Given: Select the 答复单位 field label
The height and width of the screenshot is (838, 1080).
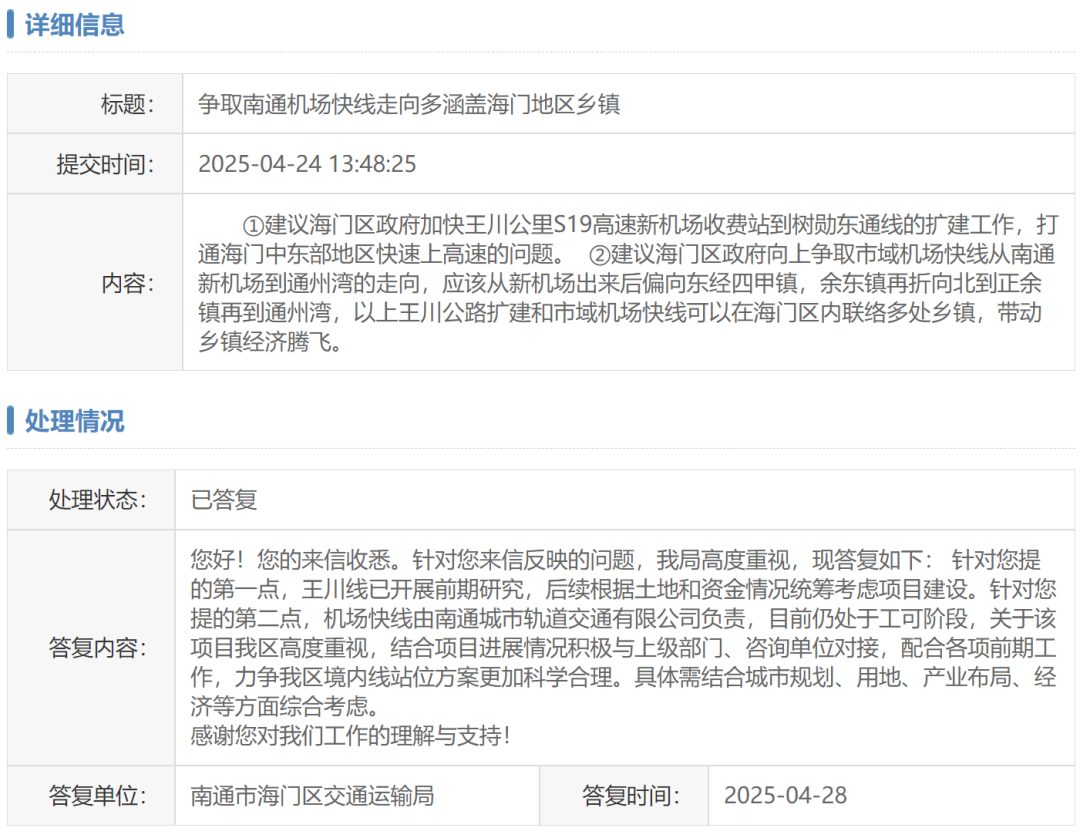Looking at the screenshot, I should pyautogui.click(x=97, y=796).
